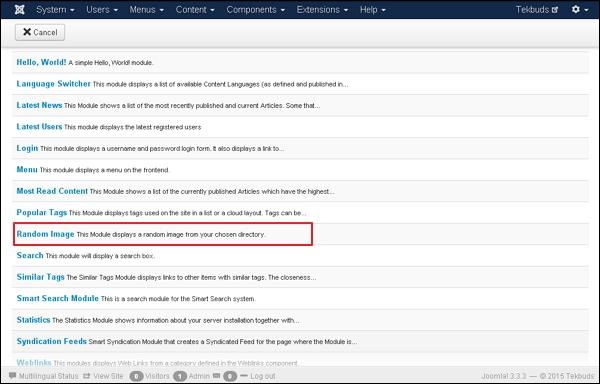Select the Smart Search Module
This screenshot has width=600, height=384.
(x=57, y=298)
